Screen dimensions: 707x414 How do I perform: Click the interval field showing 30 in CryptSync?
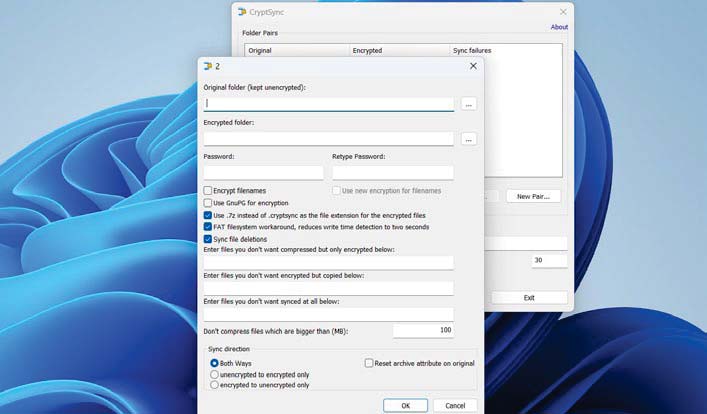pos(549,261)
